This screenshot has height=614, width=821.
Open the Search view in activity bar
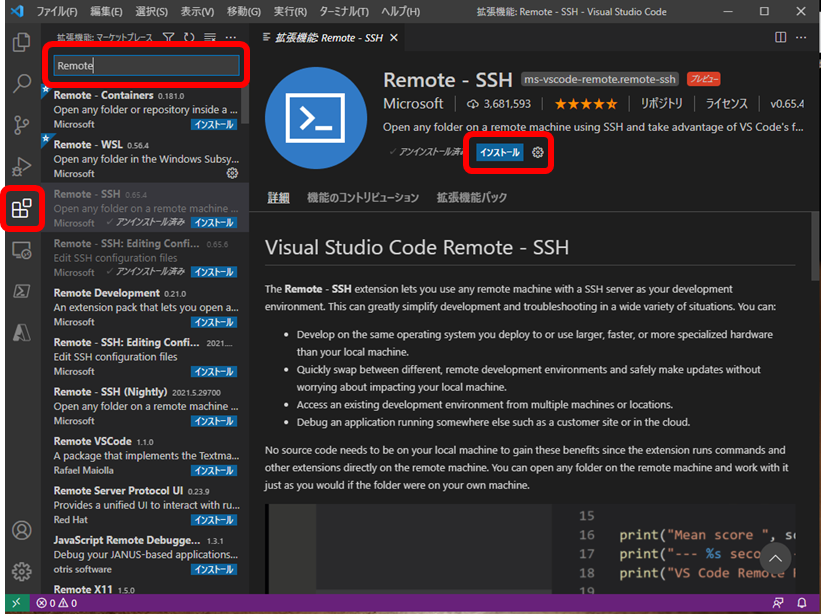pyautogui.click(x=21, y=83)
